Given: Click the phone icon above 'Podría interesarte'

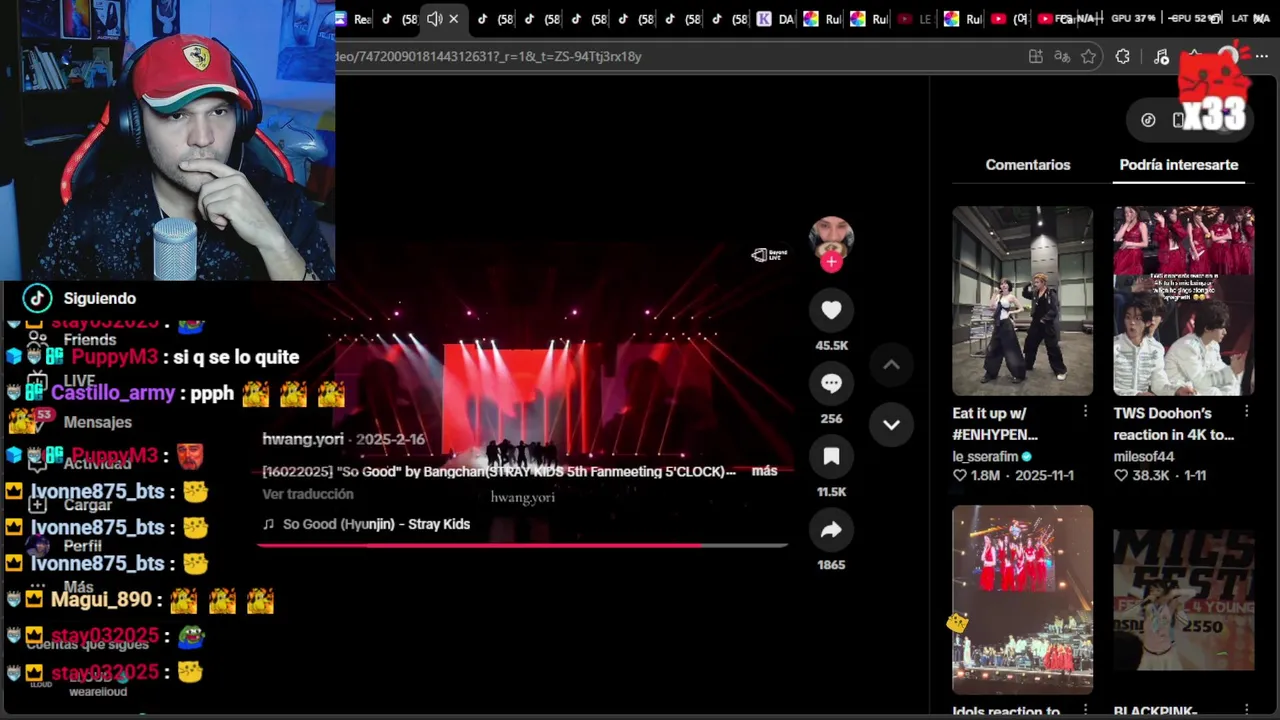Looking at the screenshot, I should click(x=1178, y=120).
